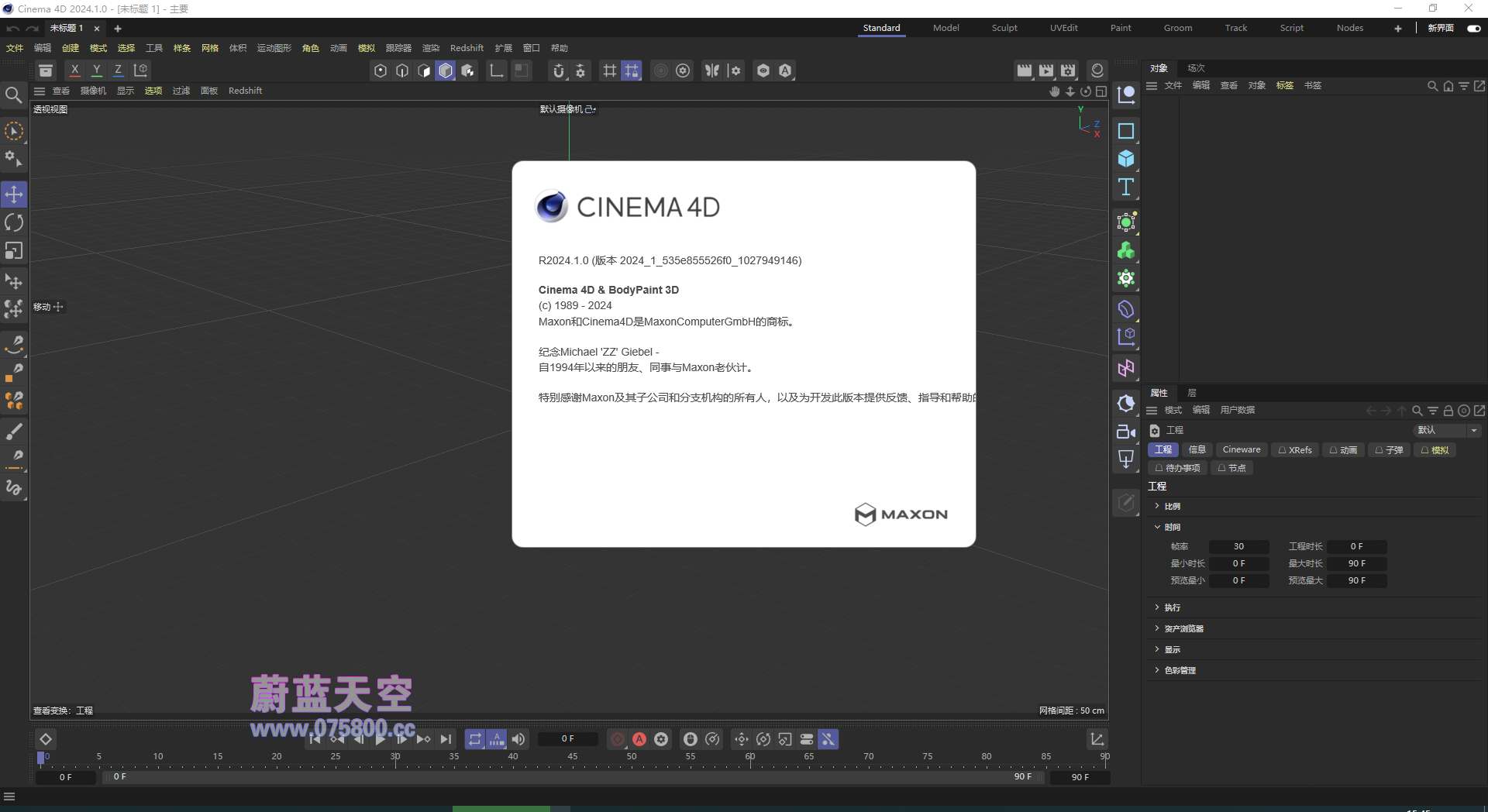
Task: Click the 最大时长 value field
Action: point(1356,563)
